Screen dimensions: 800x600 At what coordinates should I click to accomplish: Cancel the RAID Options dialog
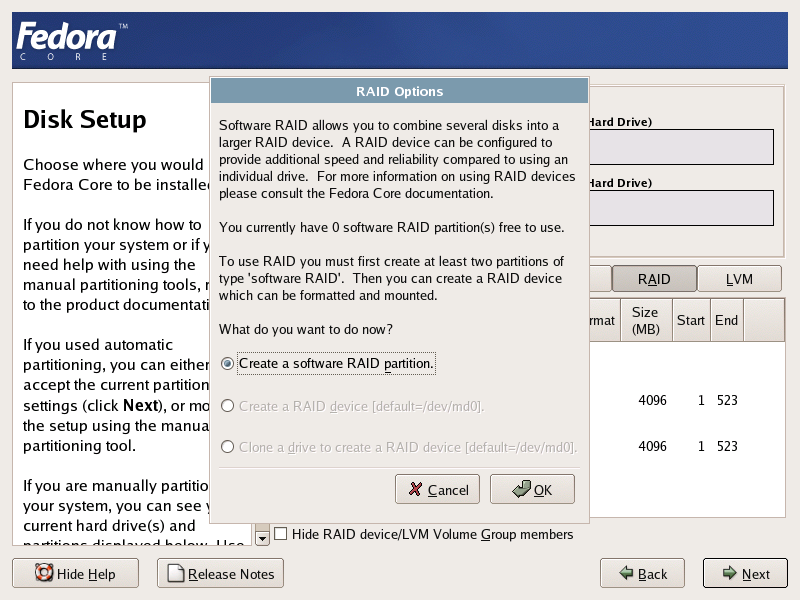[x=437, y=489]
